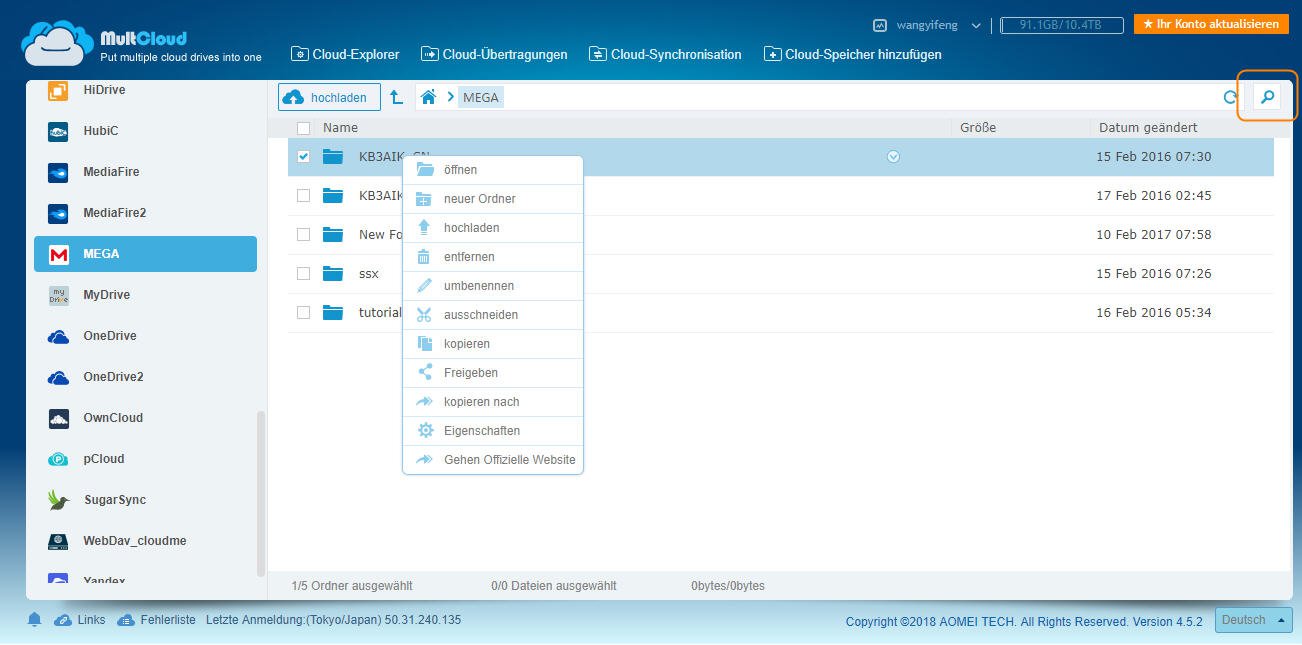Click the notification bell icon

[x=35, y=620]
